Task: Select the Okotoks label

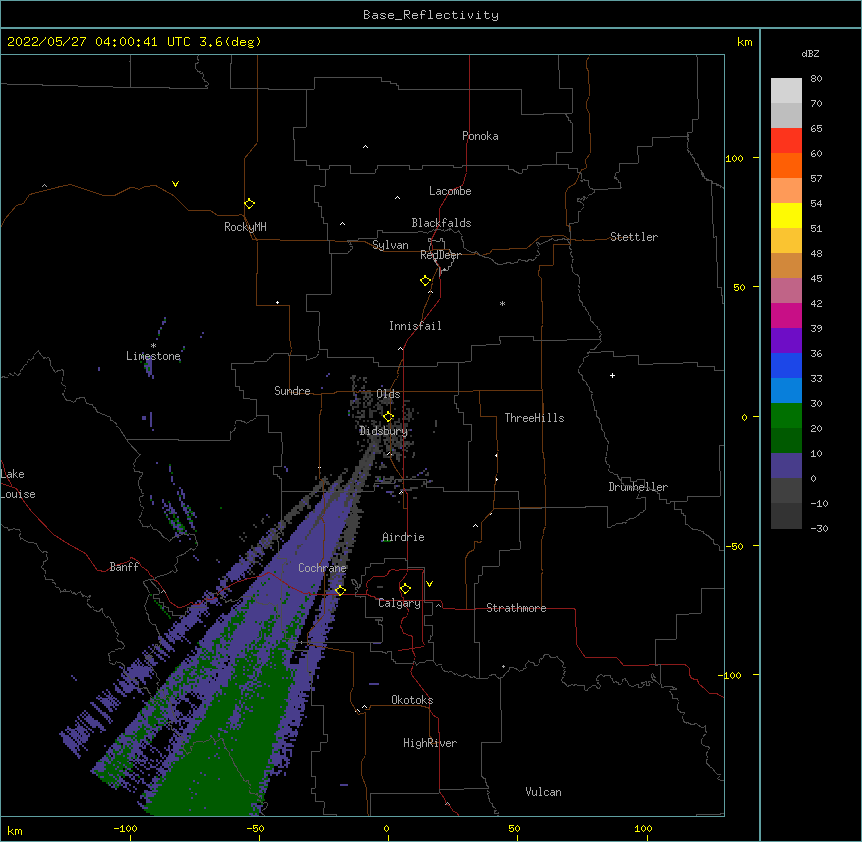Action: click(412, 700)
